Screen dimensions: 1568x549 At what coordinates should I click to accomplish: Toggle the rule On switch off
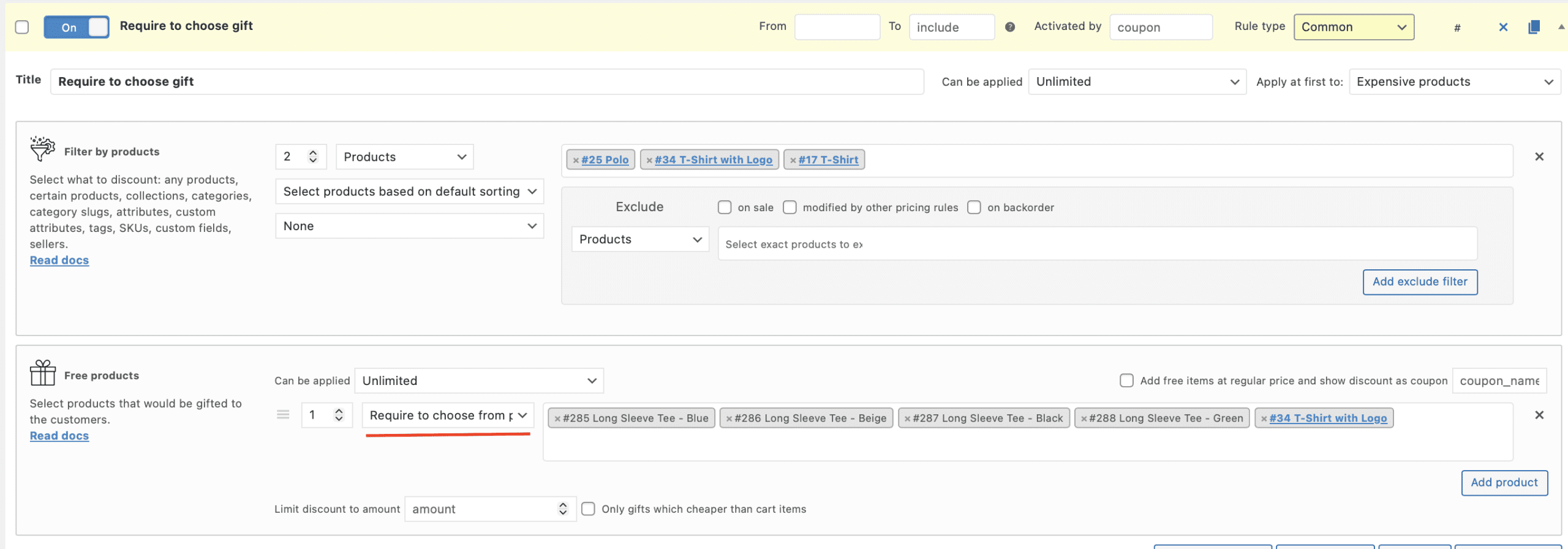pos(77,28)
